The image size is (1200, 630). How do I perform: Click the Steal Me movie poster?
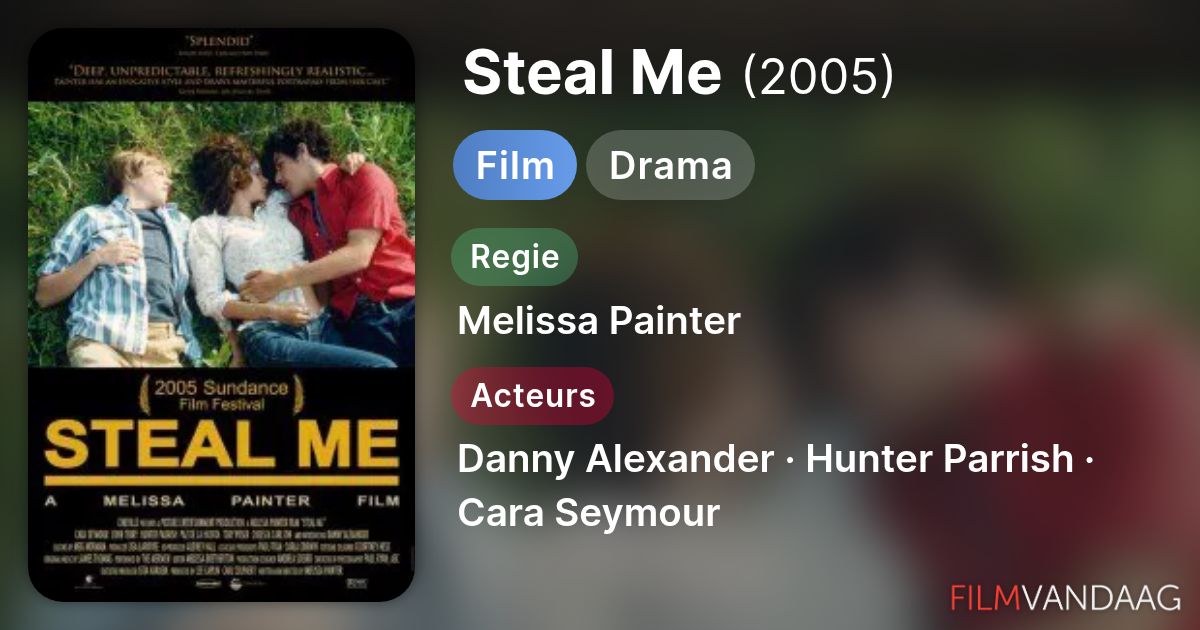click(221, 315)
